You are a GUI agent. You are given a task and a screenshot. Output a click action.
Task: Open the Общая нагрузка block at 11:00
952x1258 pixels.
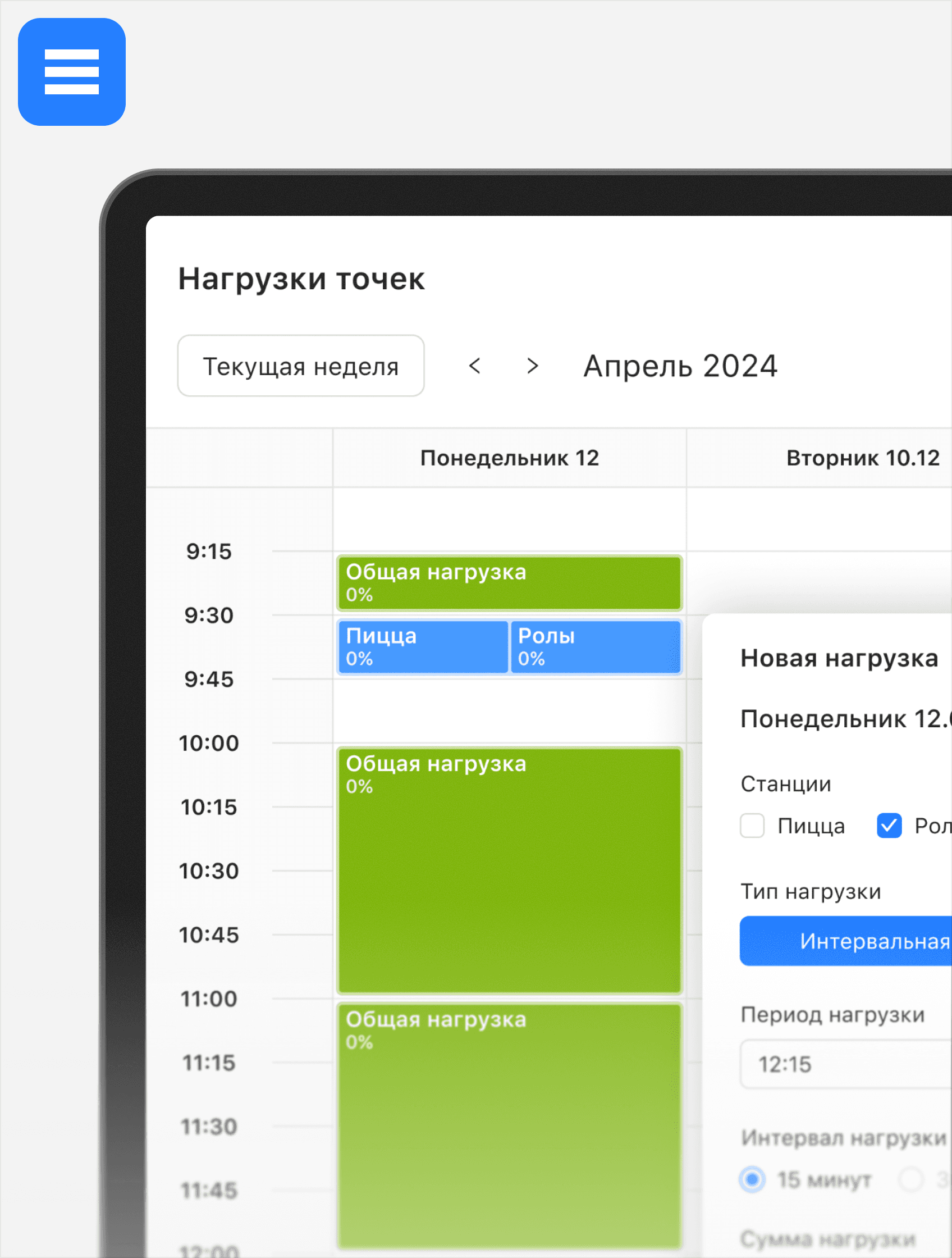point(509,1126)
